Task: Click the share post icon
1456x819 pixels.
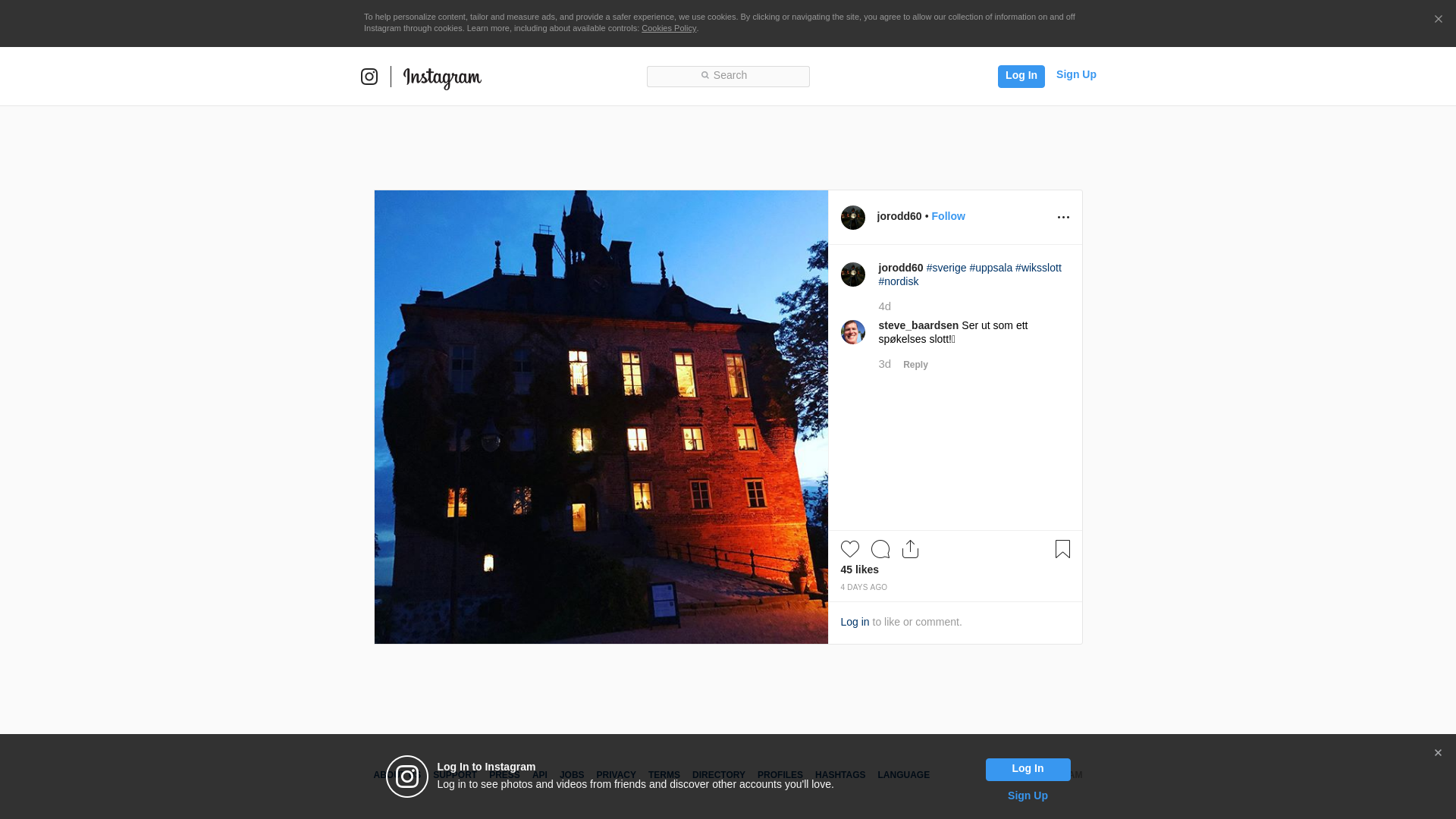Action: point(910,549)
